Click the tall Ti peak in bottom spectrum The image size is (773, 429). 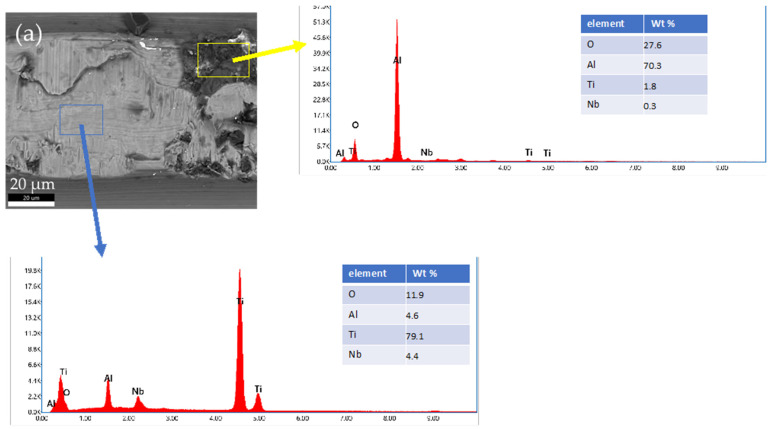[x=240, y=340]
